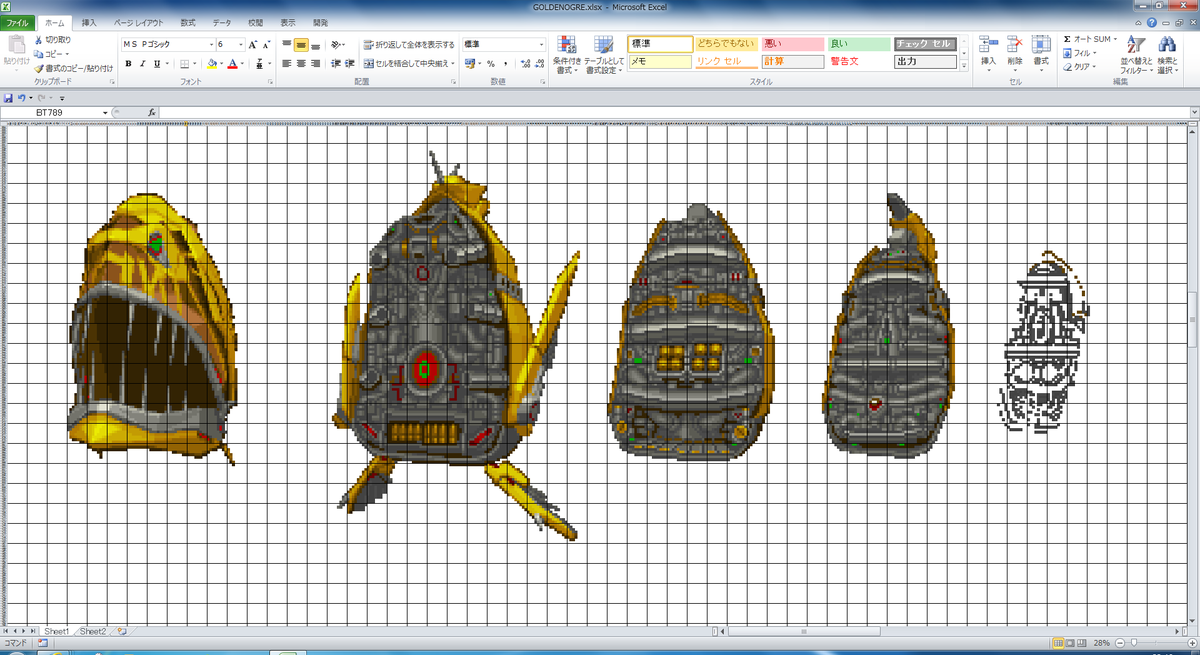Open the font name dropdown MS Pゴシック
The image size is (1200, 655).
(x=212, y=45)
